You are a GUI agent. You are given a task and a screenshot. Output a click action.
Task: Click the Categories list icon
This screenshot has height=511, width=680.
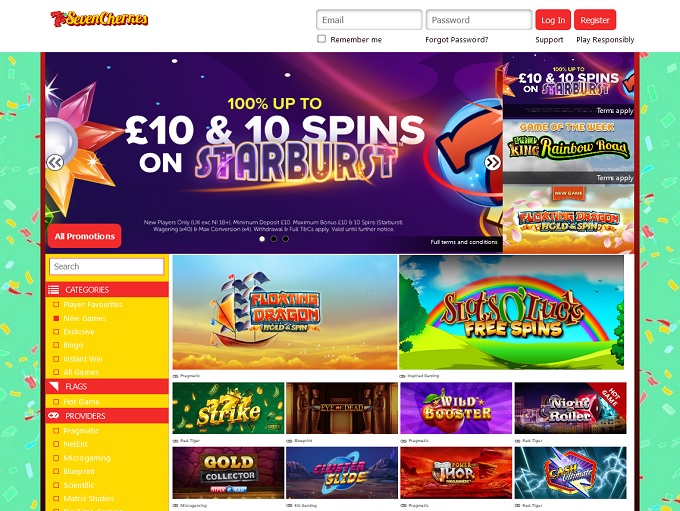54,290
